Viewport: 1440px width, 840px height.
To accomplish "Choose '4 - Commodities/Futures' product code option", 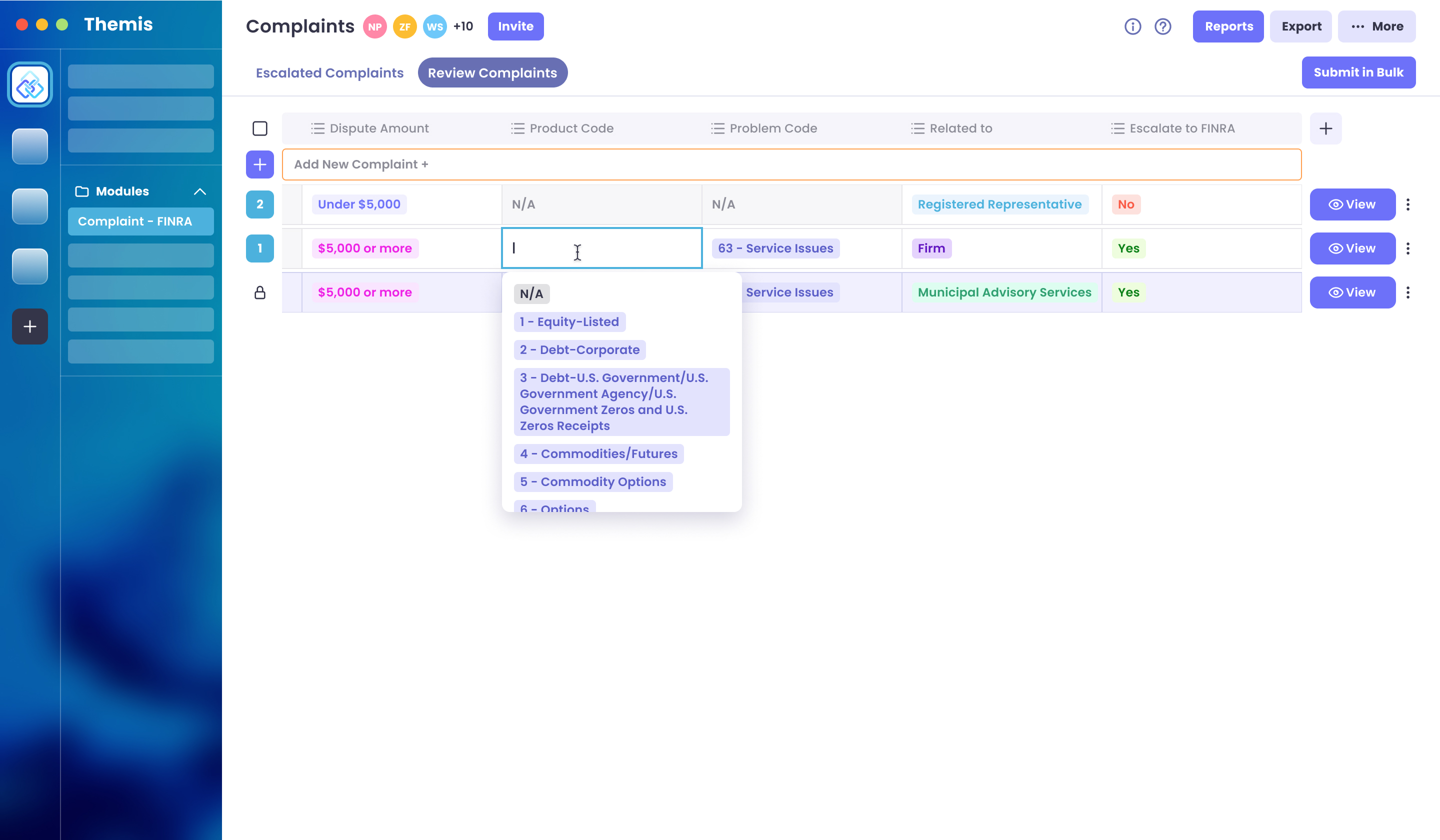I will [x=597, y=453].
